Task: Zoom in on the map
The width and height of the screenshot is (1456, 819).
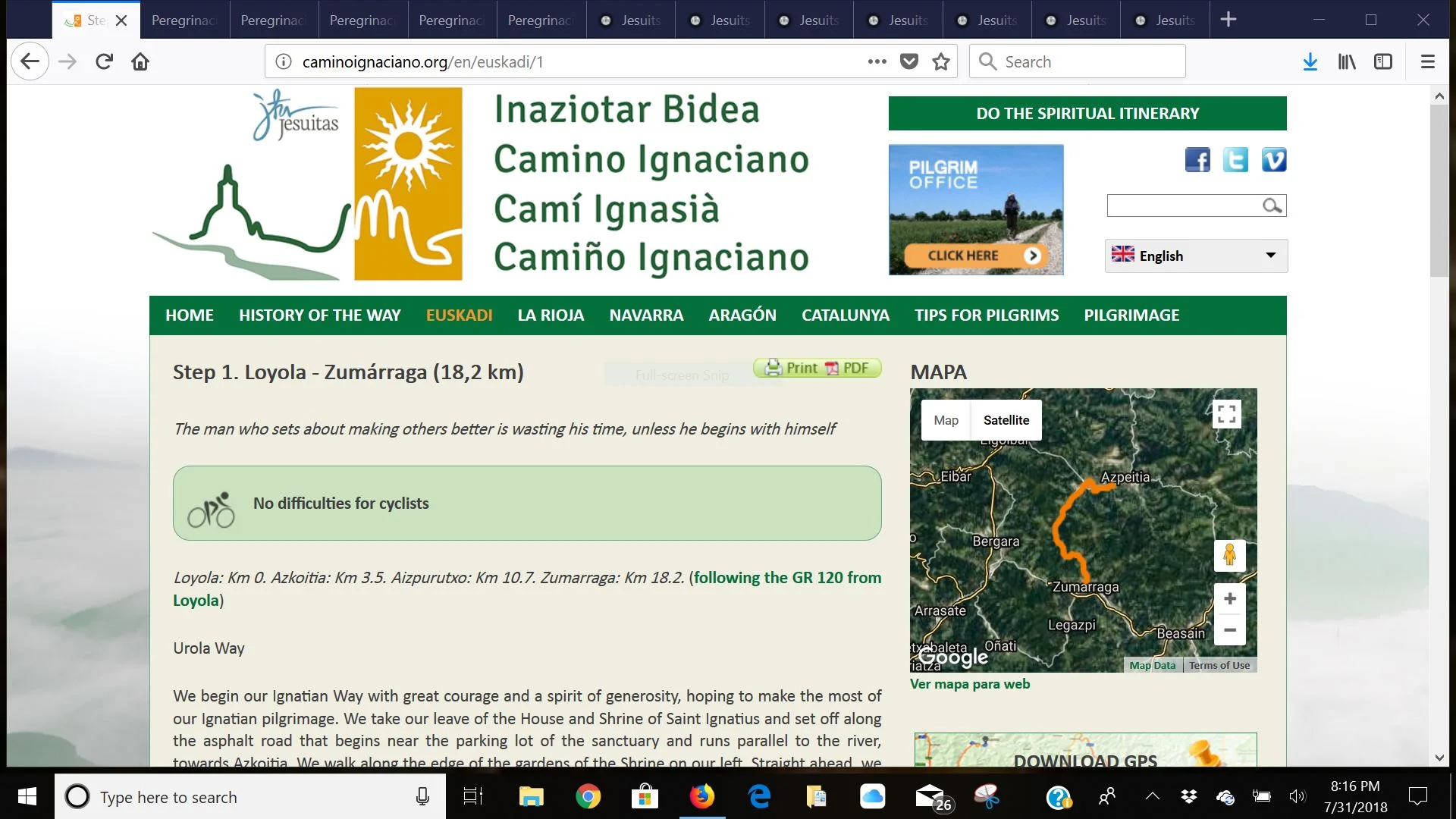Action: [x=1229, y=599]
